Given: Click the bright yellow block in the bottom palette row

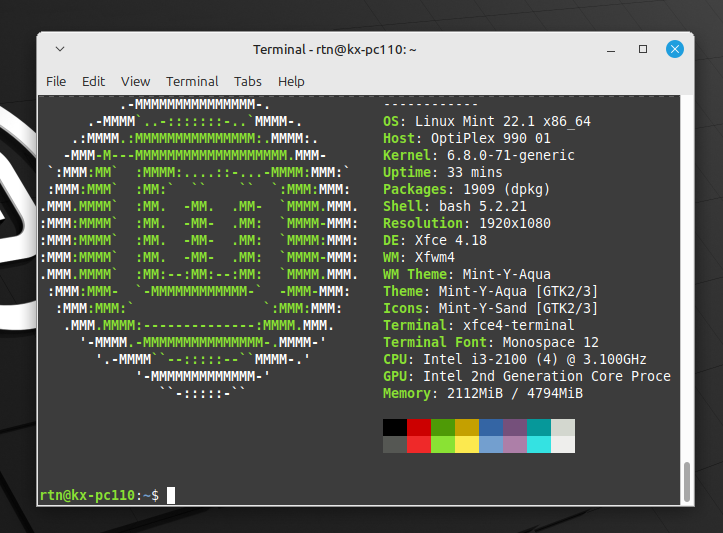Looking at the screenshot, I should click(467, 445).
